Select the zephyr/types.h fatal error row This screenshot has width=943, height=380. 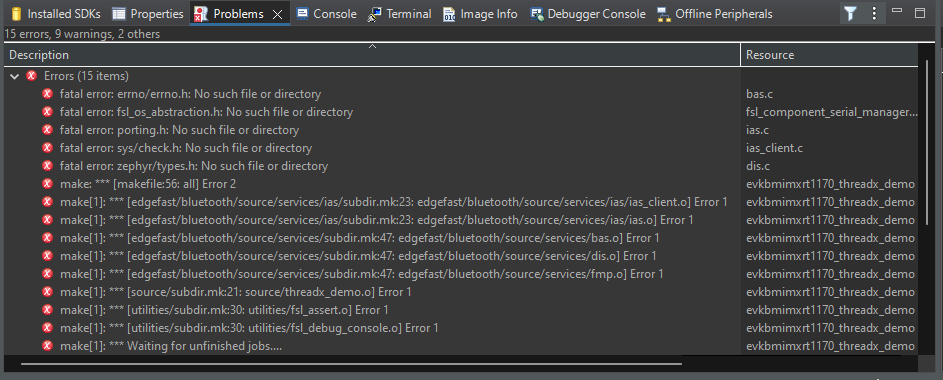(x=461, y=166)
